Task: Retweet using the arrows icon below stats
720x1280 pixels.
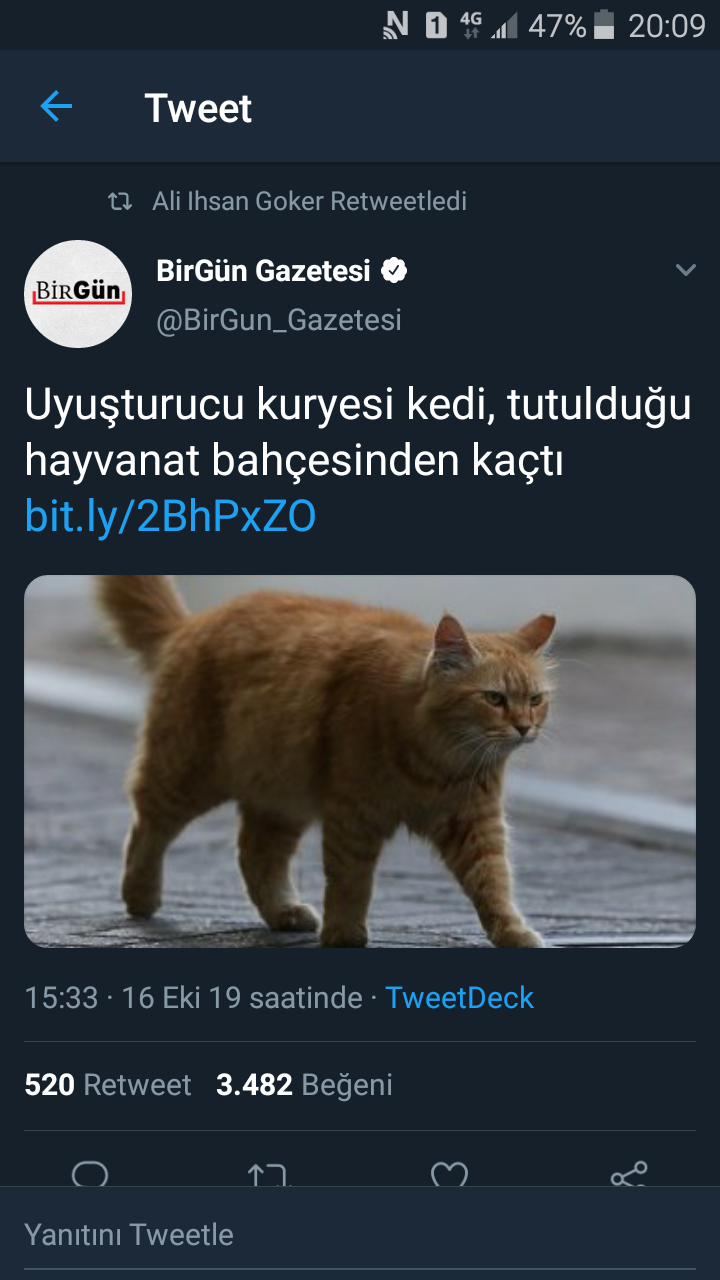Action: pos(268,1174)
